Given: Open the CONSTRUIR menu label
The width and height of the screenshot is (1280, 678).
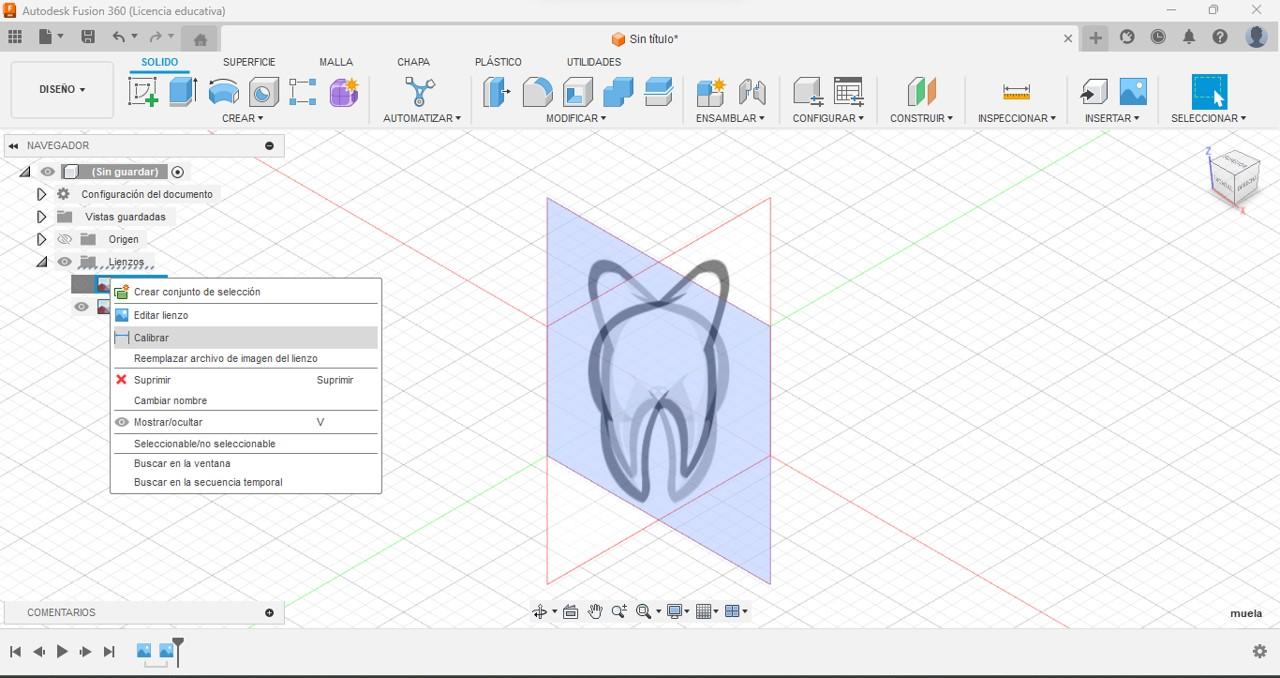Looking at the screenshot, I should 921,118.
